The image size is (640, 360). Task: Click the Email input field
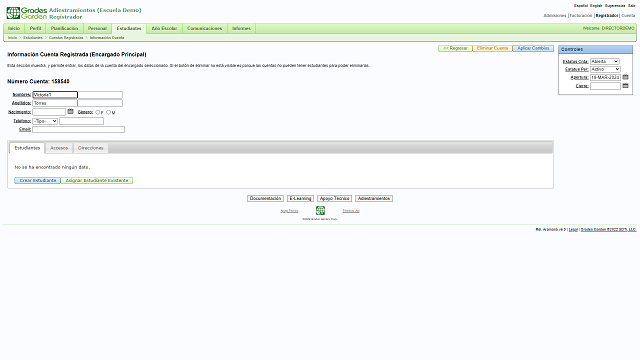tap(78, 129)
